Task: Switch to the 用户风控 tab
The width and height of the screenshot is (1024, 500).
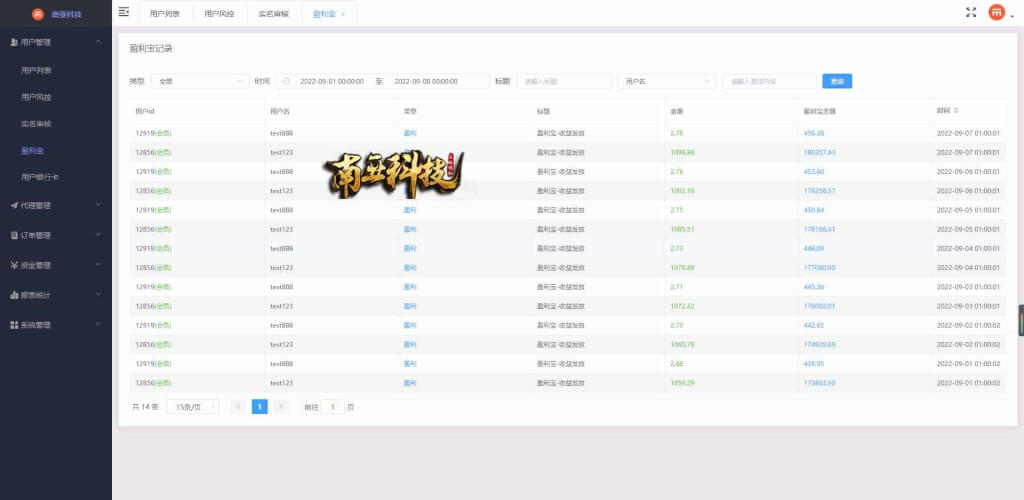Action: pyautogui.click(x=219, y=14)
